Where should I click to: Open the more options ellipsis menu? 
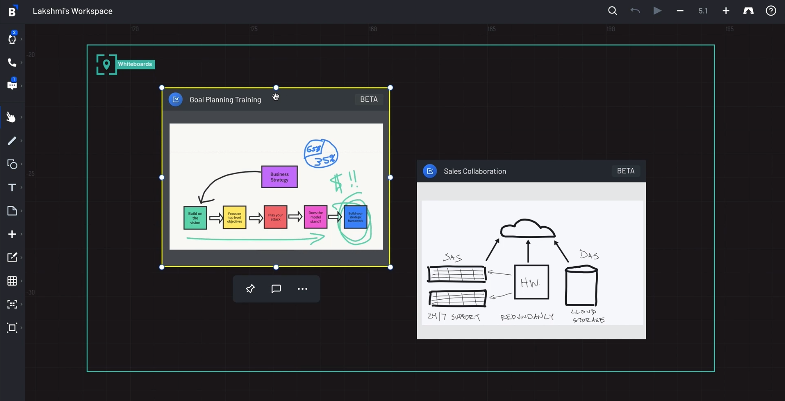point(302,289)
